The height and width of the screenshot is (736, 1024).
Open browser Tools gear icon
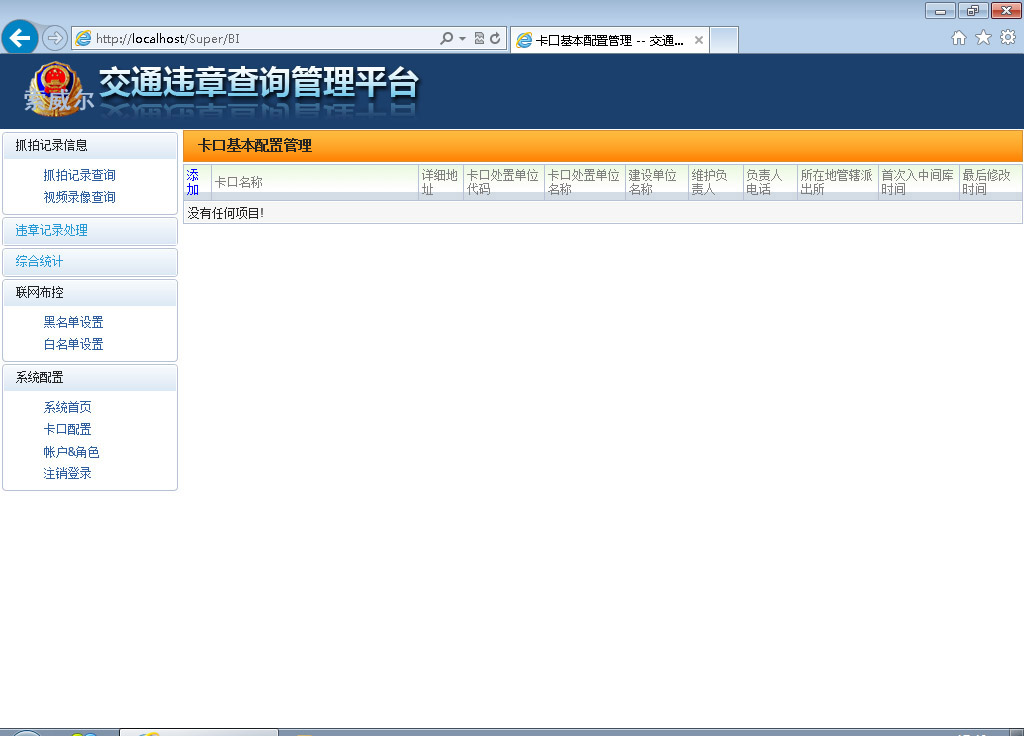(x=1008, y=38)
